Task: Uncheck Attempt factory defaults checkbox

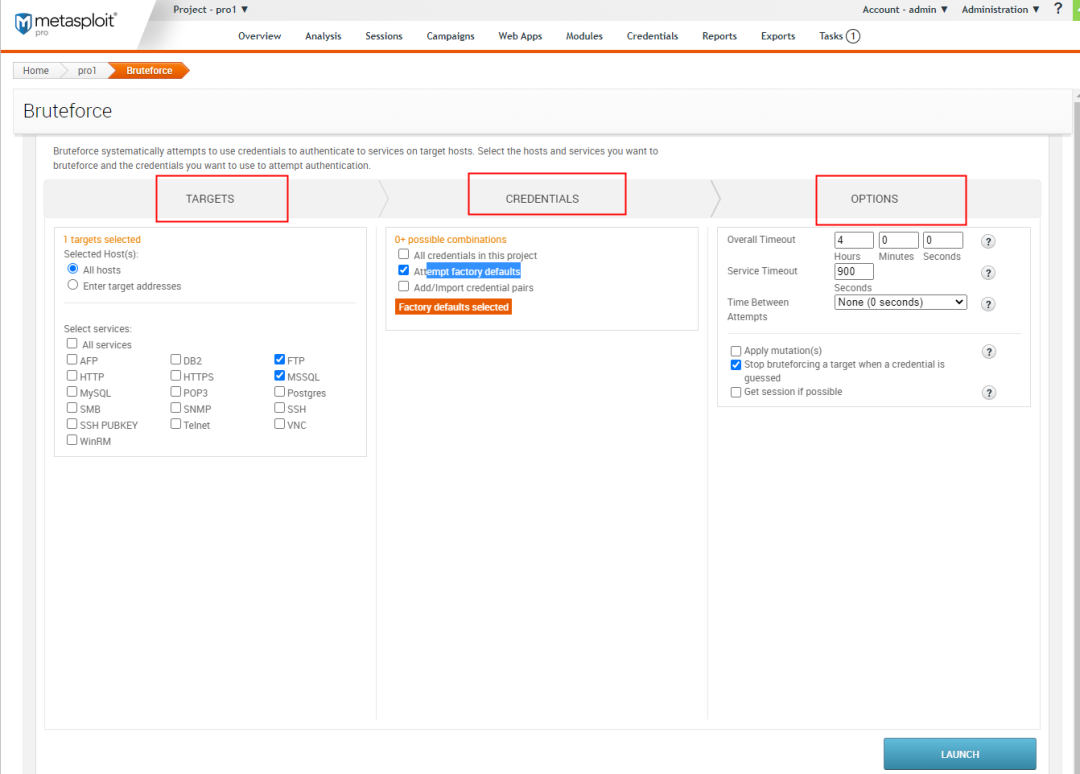Action: point(404,270)
